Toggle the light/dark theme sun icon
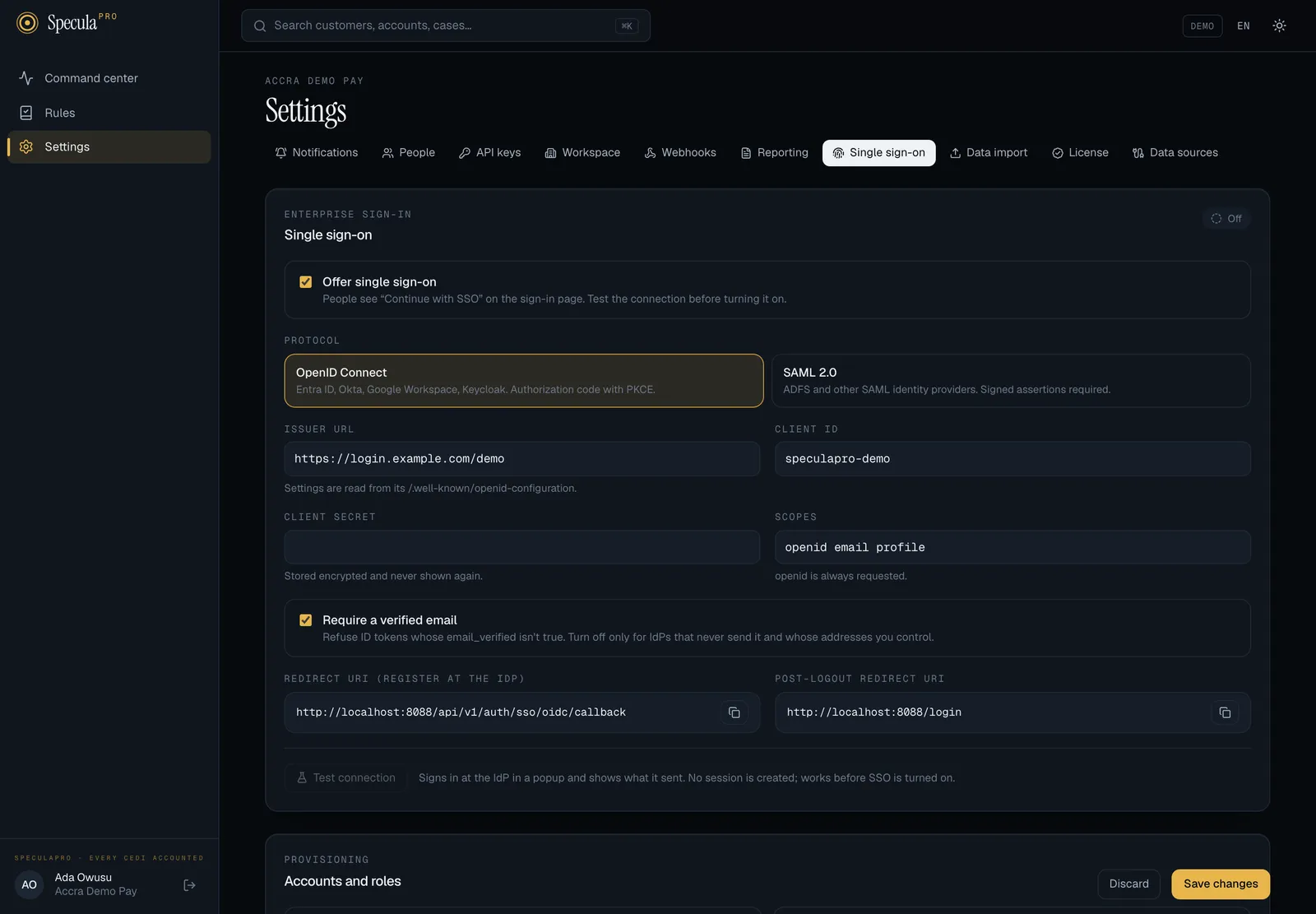Screen dimensions: 1316x914 (1279, 26)
